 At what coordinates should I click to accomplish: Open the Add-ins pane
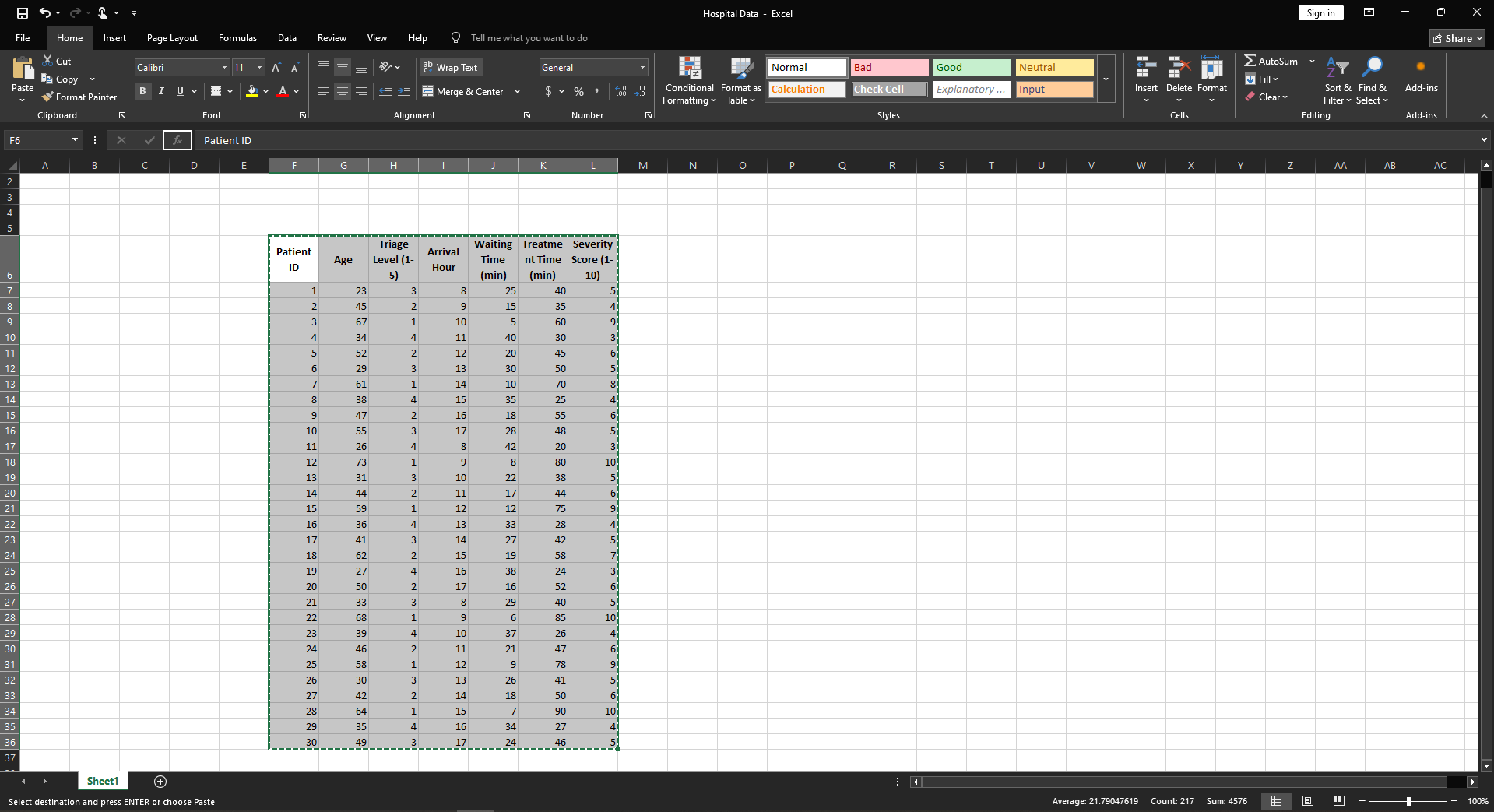[1421, 75]
